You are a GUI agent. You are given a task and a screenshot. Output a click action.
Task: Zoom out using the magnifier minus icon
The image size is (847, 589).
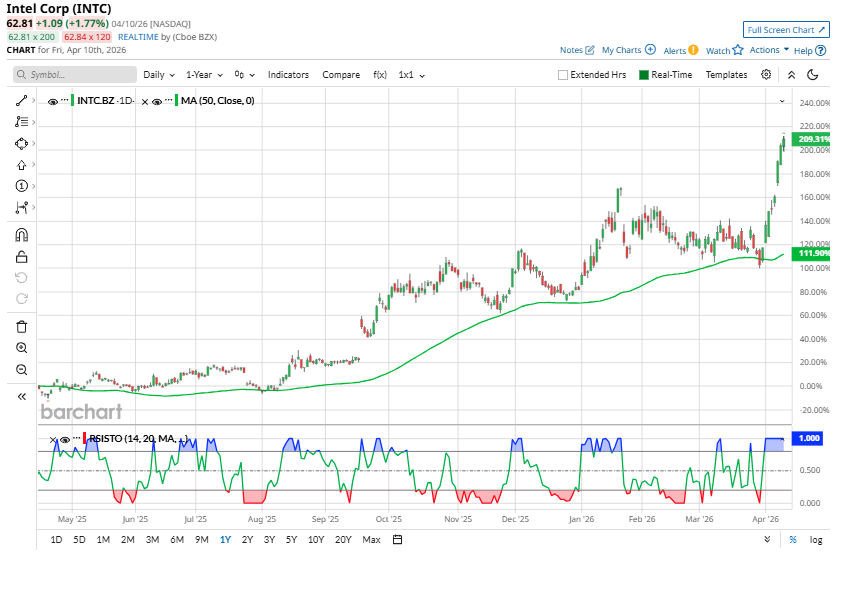(21, 370)
